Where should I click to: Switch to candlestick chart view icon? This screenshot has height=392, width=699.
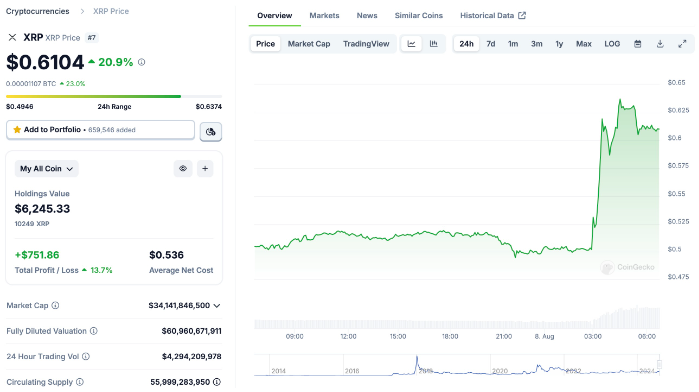(x=433, y=44)
